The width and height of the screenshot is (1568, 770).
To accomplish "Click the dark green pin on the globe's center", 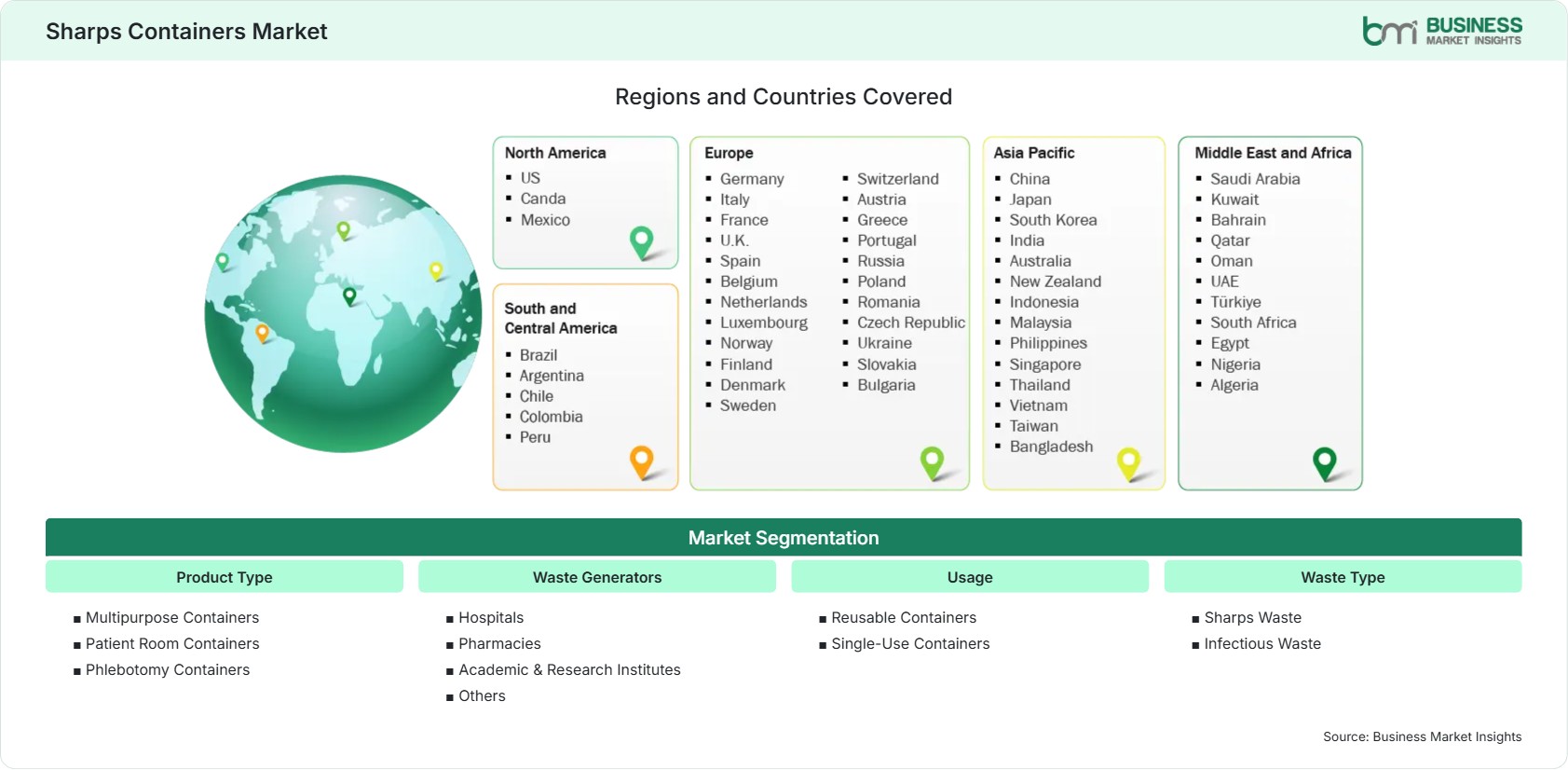I will click(x=349, y=296).
